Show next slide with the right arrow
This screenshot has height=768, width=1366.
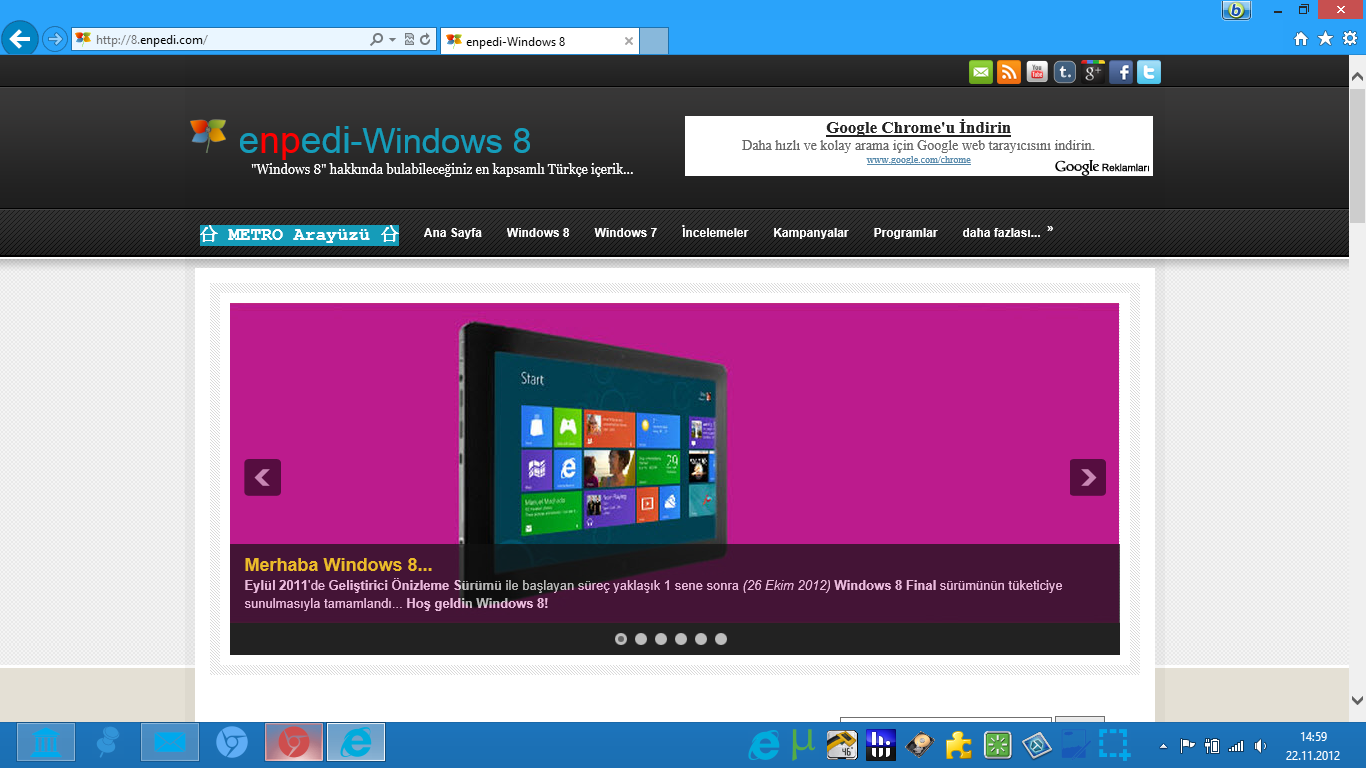[x=1088, y=477]
